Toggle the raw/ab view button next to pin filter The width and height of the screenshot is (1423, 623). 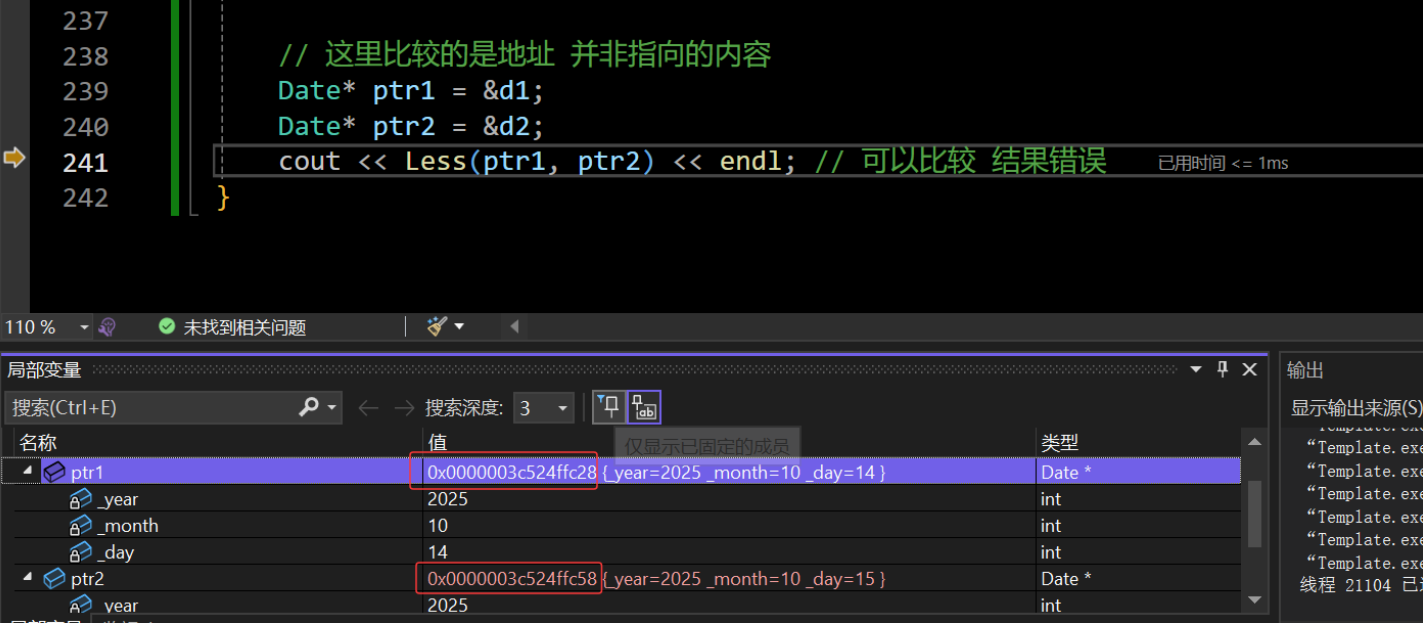[x=644, y=407]
